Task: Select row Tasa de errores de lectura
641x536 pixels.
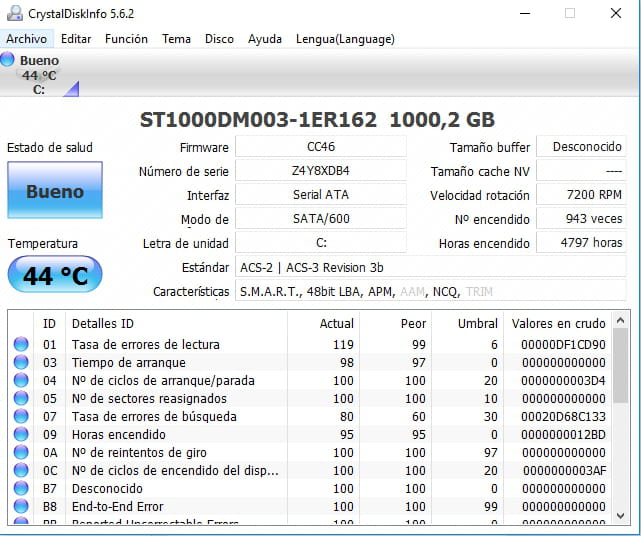Action: point(310,344)
